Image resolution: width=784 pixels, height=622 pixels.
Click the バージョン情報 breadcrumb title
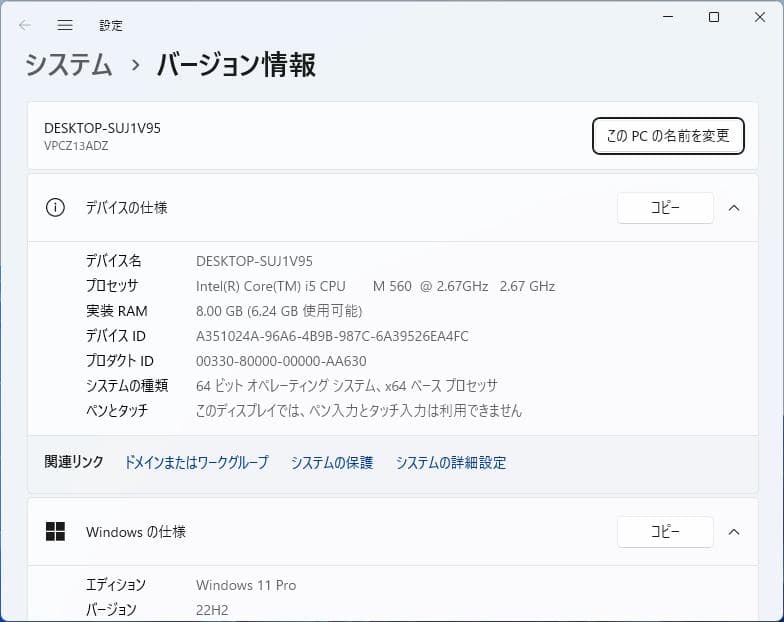pos(236,65)
